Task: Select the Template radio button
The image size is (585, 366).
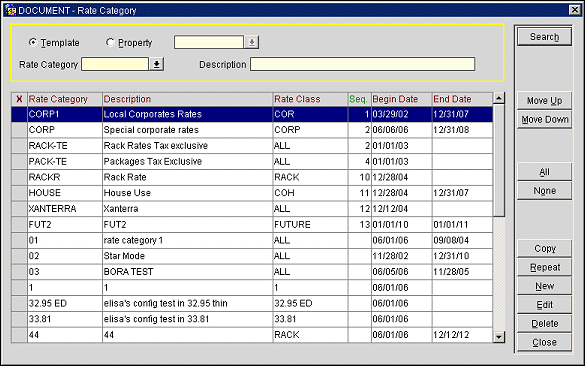Action: pyautogui.click(x=33, y=43)
